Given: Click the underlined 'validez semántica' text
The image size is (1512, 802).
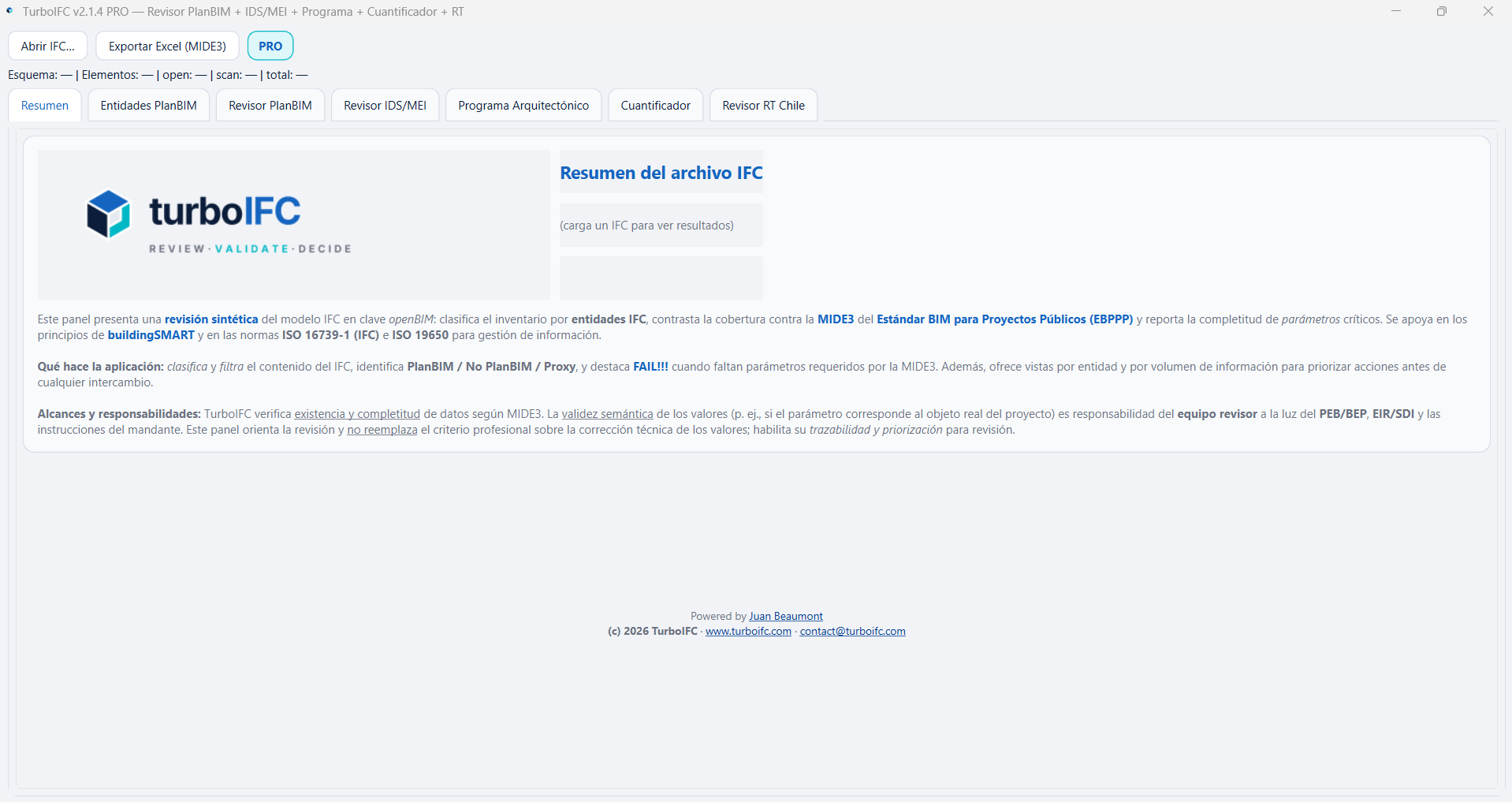Looking at the screenshot, I should (607, 414).
